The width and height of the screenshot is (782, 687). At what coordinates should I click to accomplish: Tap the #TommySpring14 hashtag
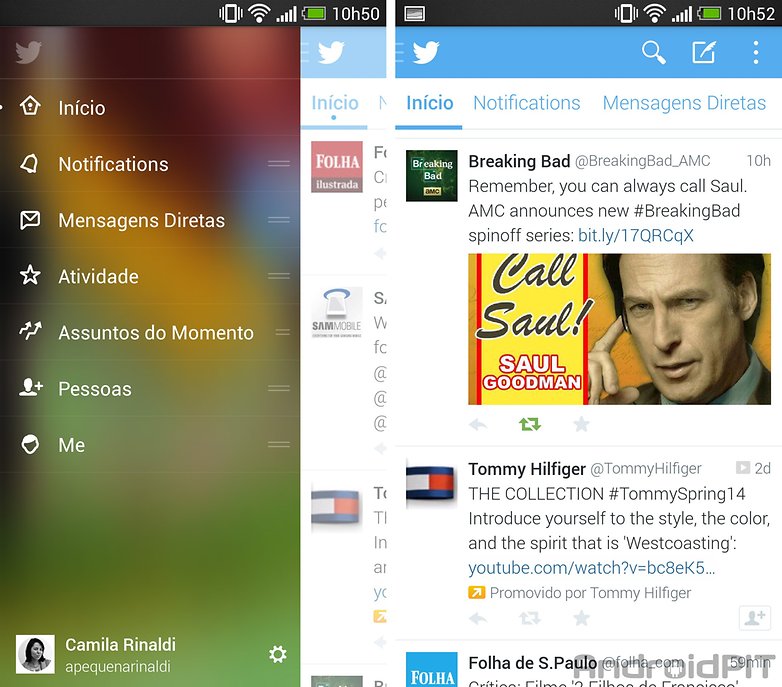coord(677,494)
